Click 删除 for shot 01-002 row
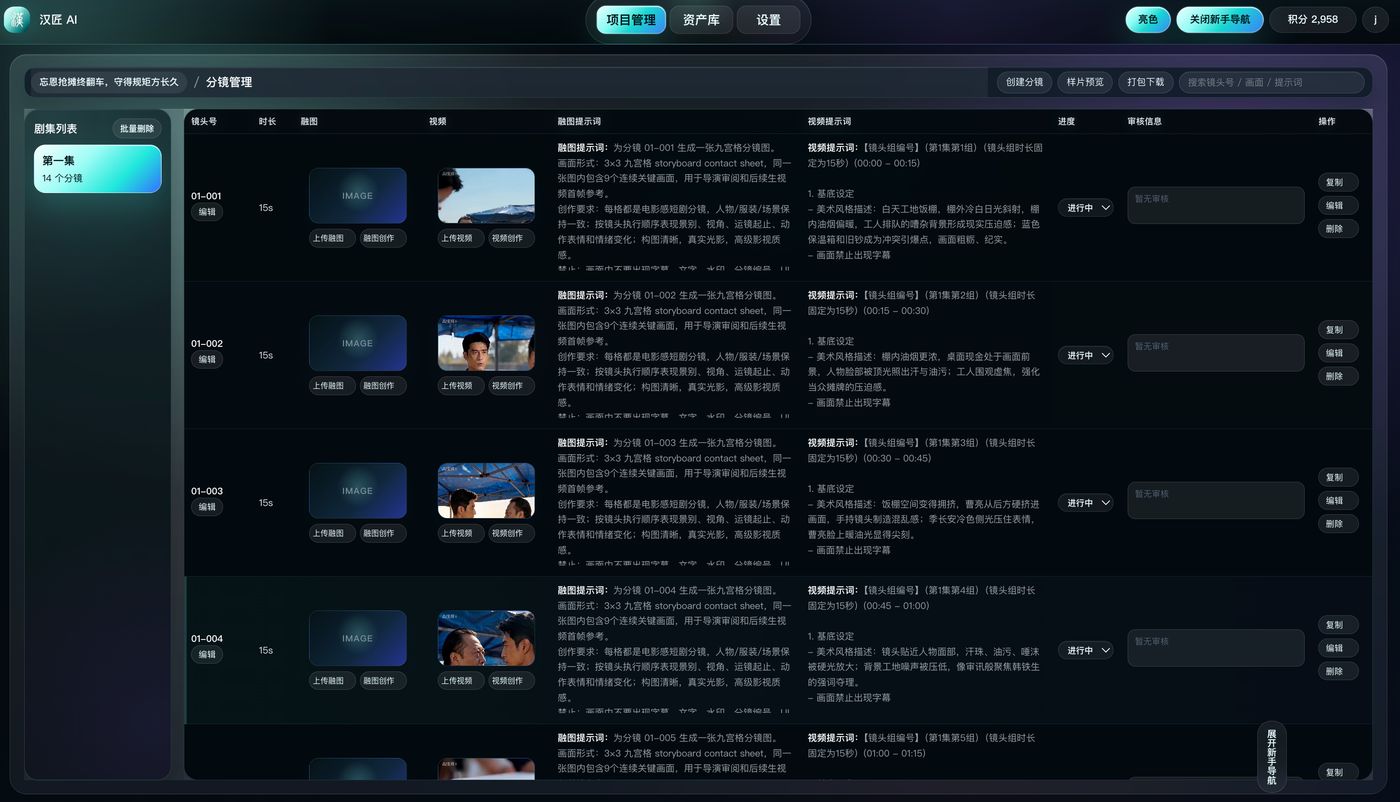 click(1338, 376)
